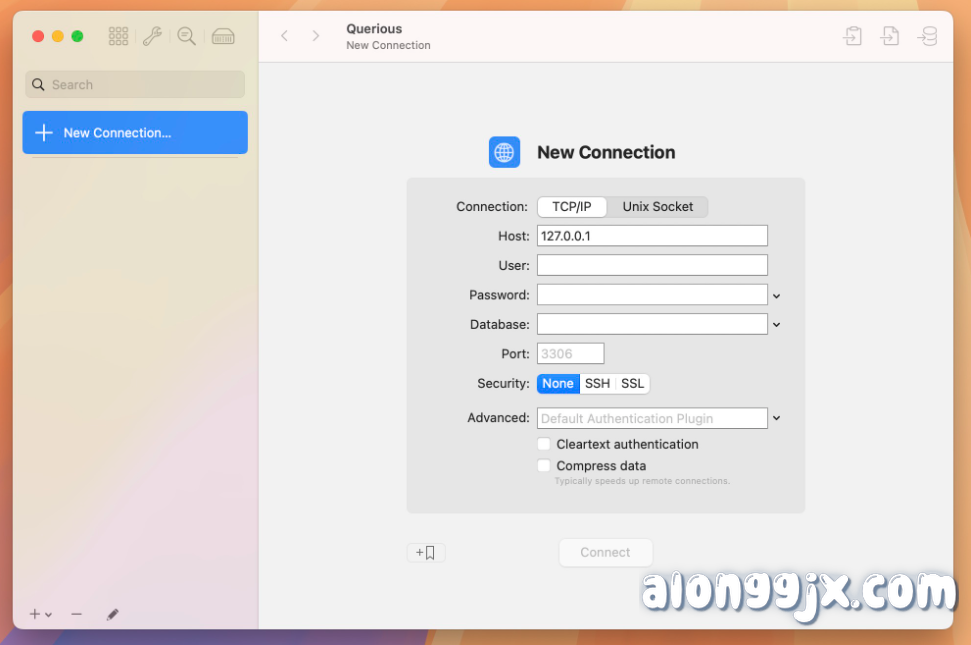
Task: Click the server status toolbar icon
Action: click(x=223, y=36)
